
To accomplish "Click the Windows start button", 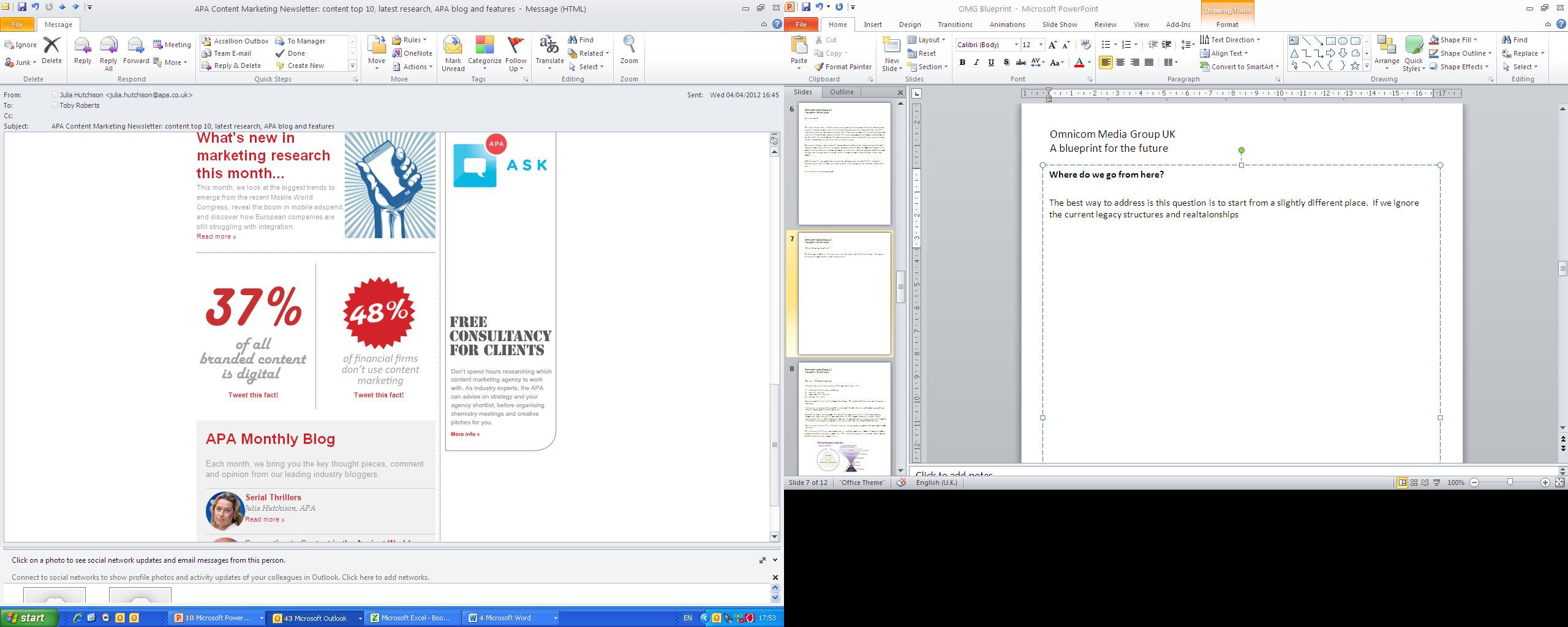I will point(29,618).
